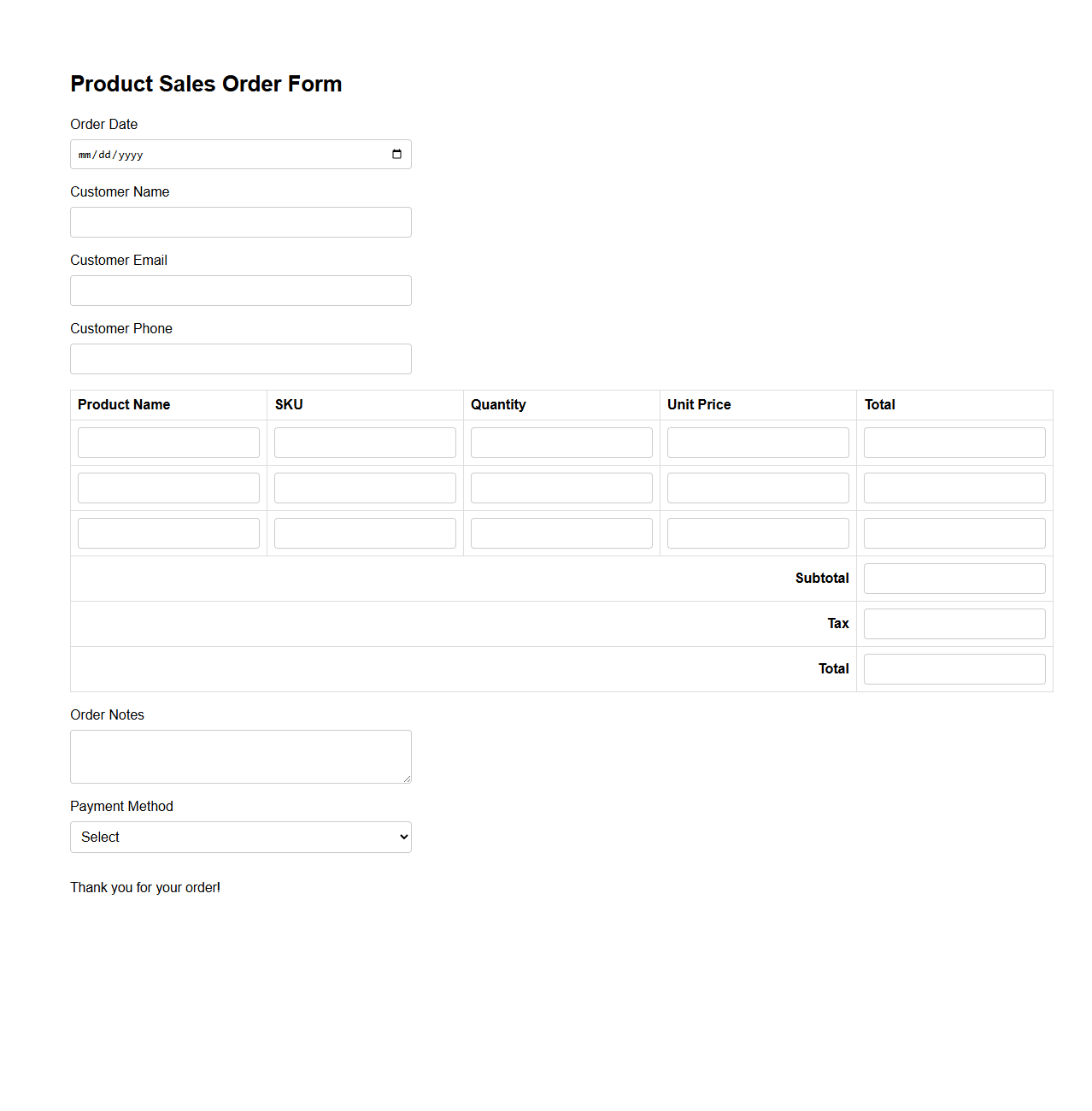Expand the Select payment options list
This screenshot has height=1111, width=1092.
[240, 837]
